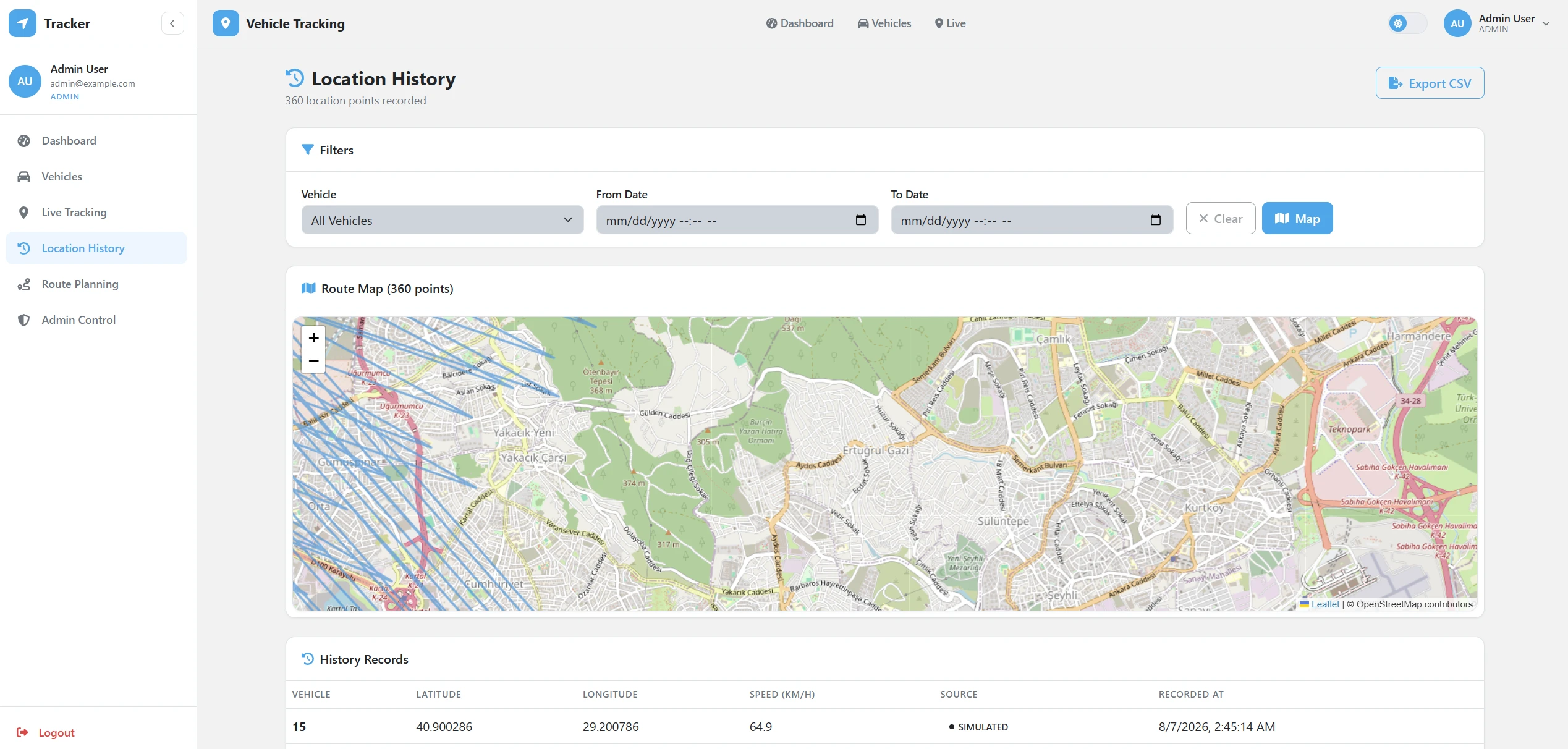This screenshot has width=1568, height=749.
Task: Open the From Date calendar picker icon
Action: pos(860,220)
